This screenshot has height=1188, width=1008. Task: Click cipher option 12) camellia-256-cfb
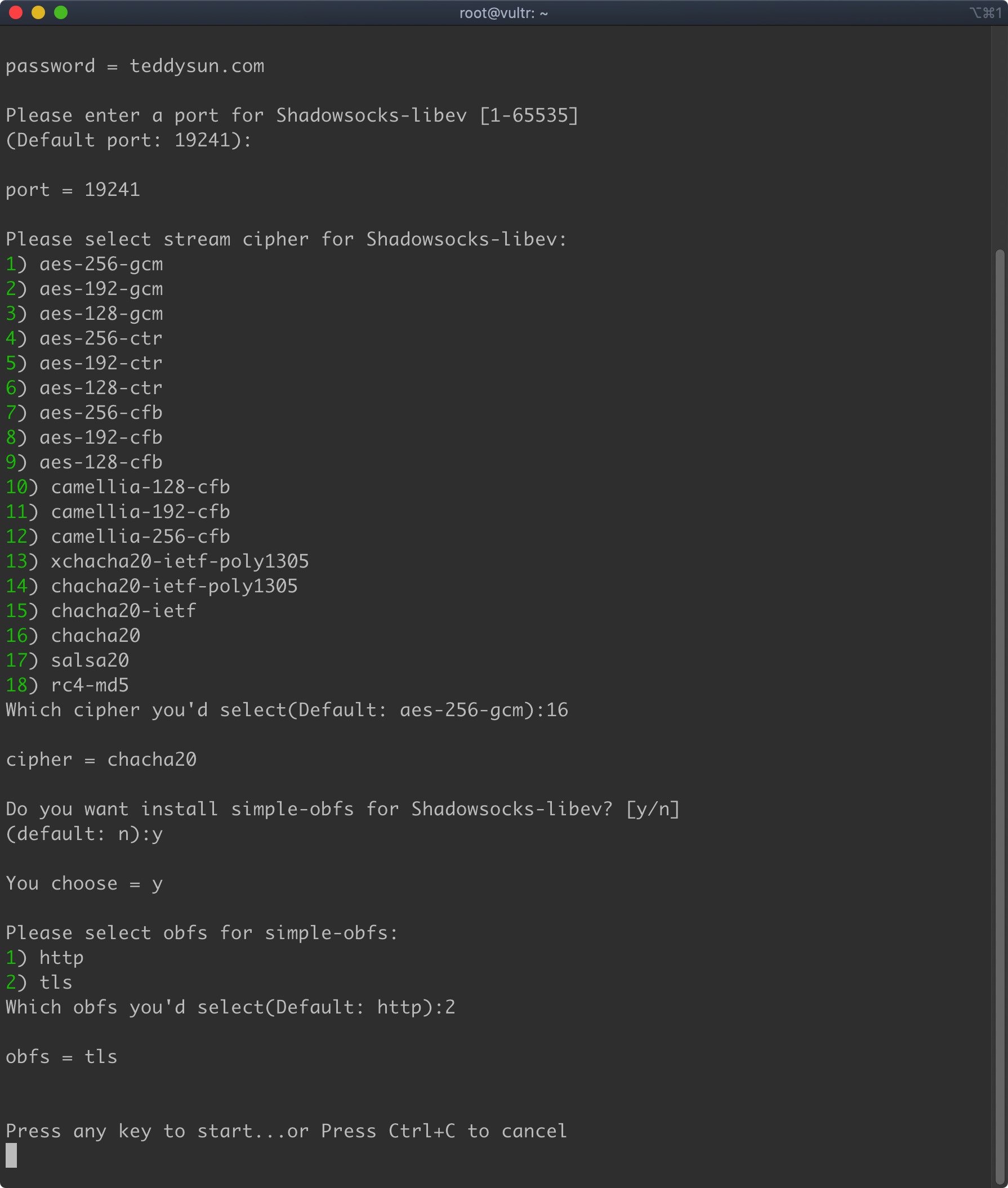pos(118,537)
